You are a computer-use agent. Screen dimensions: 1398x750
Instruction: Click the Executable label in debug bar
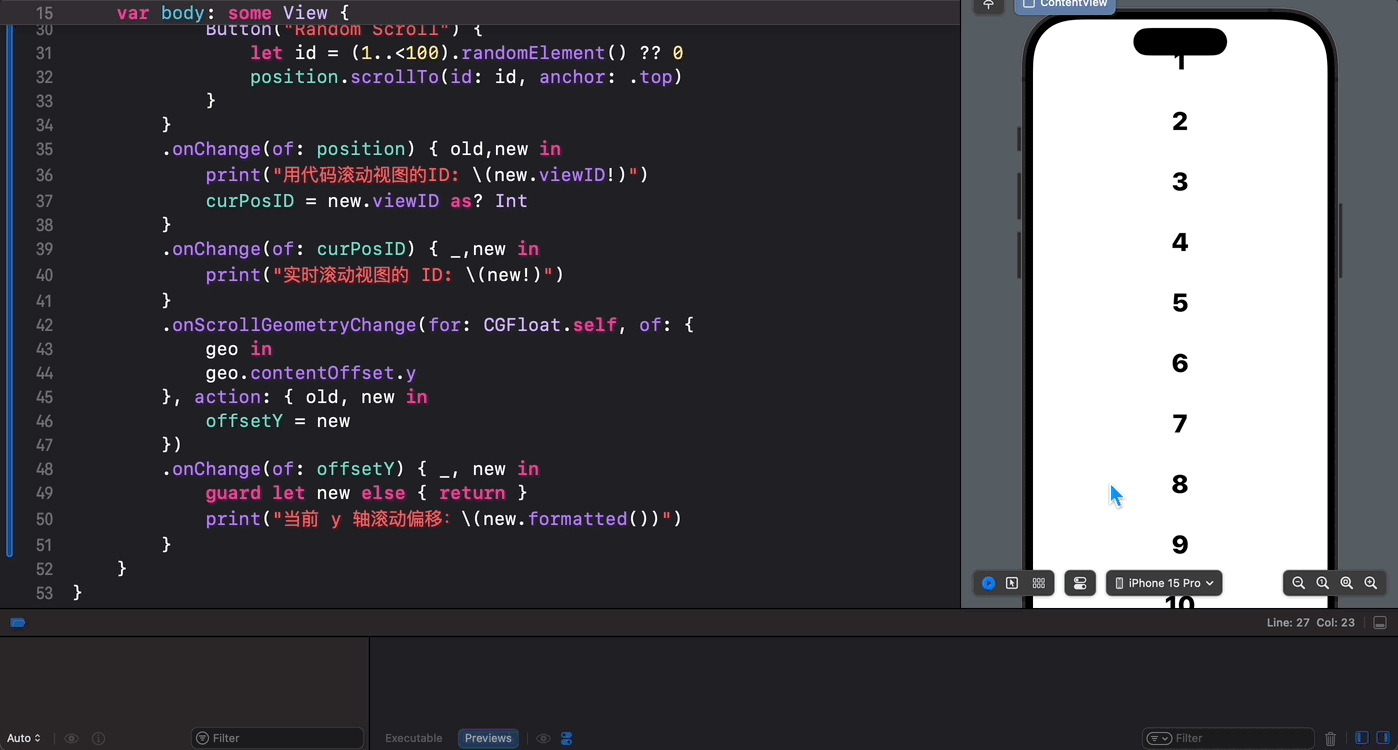413,738
